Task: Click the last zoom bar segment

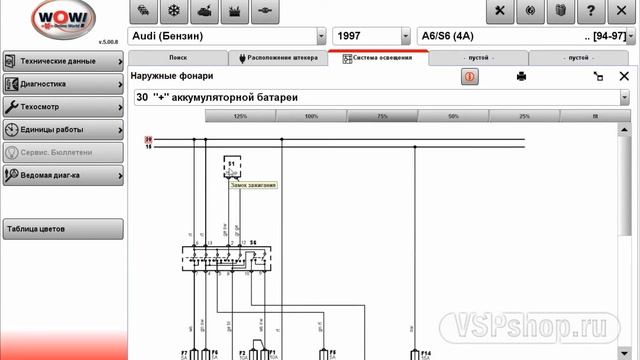Action: [596, 116]
